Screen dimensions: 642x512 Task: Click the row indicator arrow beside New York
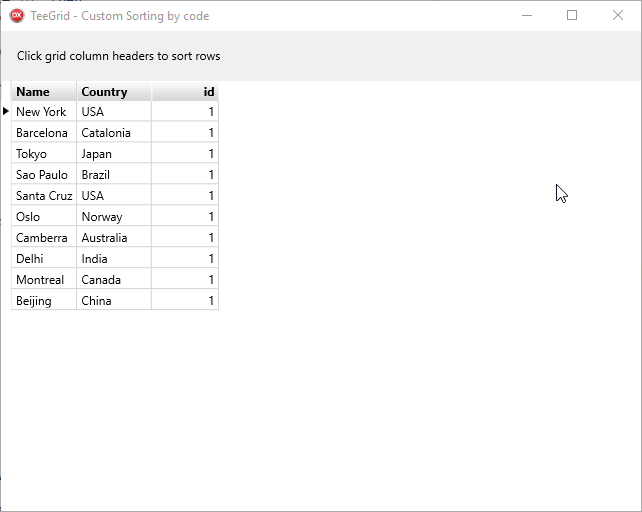[6, 111]
